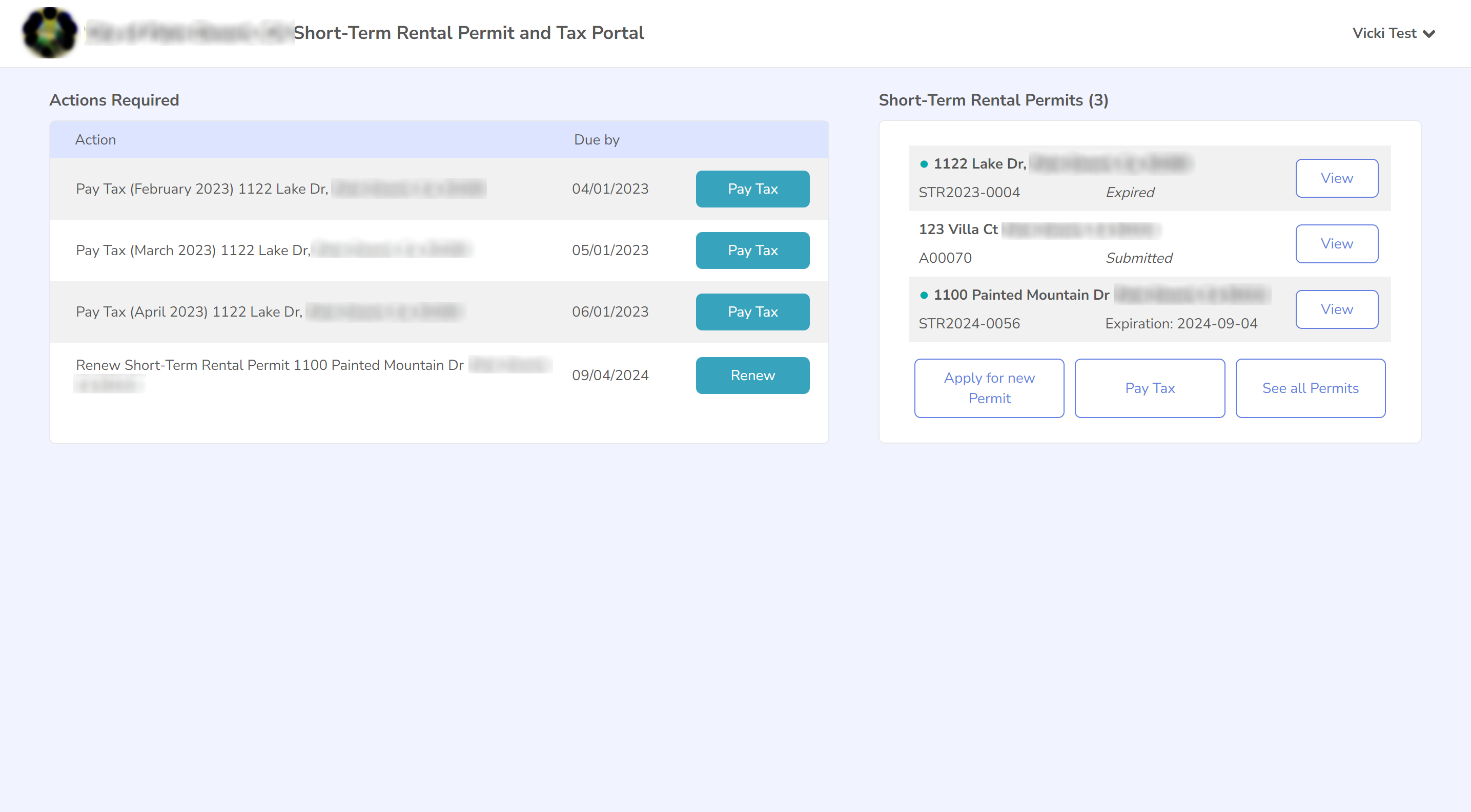Click Apply for new Permit
The width and height of the screenshot is (1471, 812).
point(989,388)
